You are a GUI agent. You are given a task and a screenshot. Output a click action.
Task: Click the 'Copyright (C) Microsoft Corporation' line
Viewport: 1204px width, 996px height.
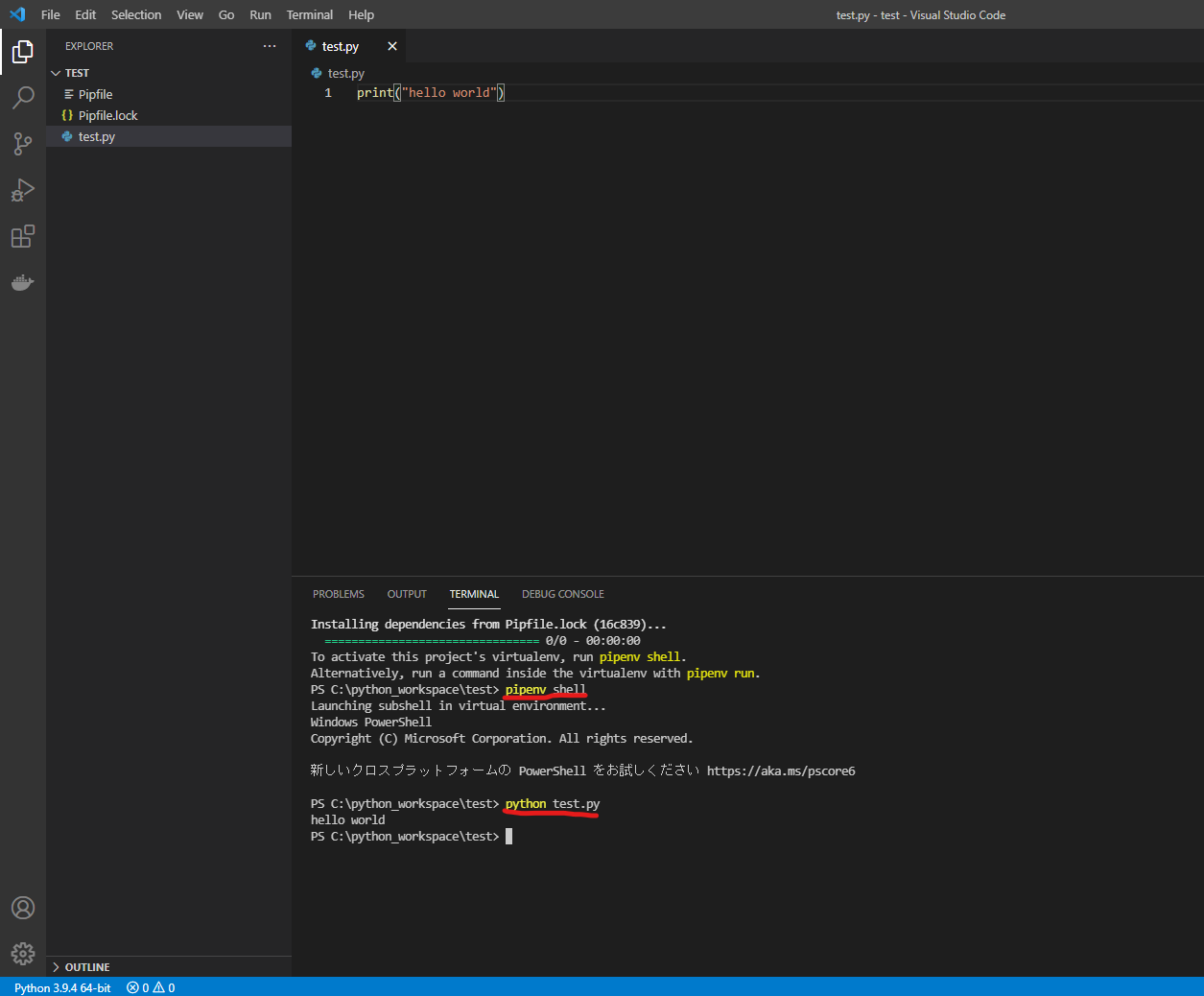pyautogui.click(x=502, y=739)
